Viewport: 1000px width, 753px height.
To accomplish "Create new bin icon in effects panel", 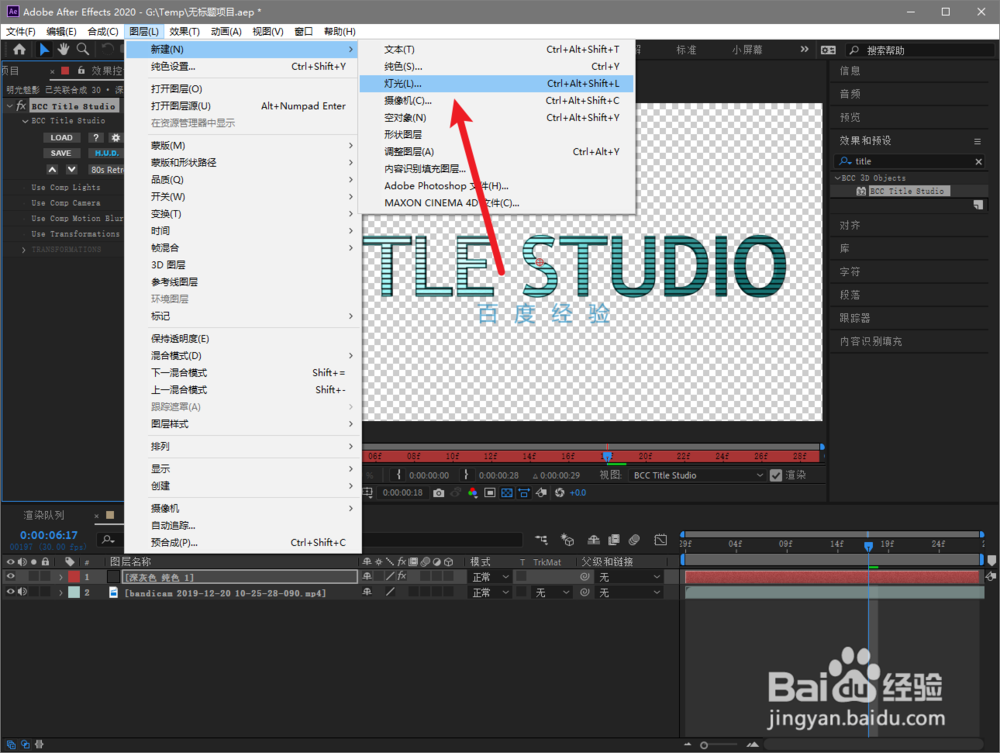I will [x=978, y=205].
